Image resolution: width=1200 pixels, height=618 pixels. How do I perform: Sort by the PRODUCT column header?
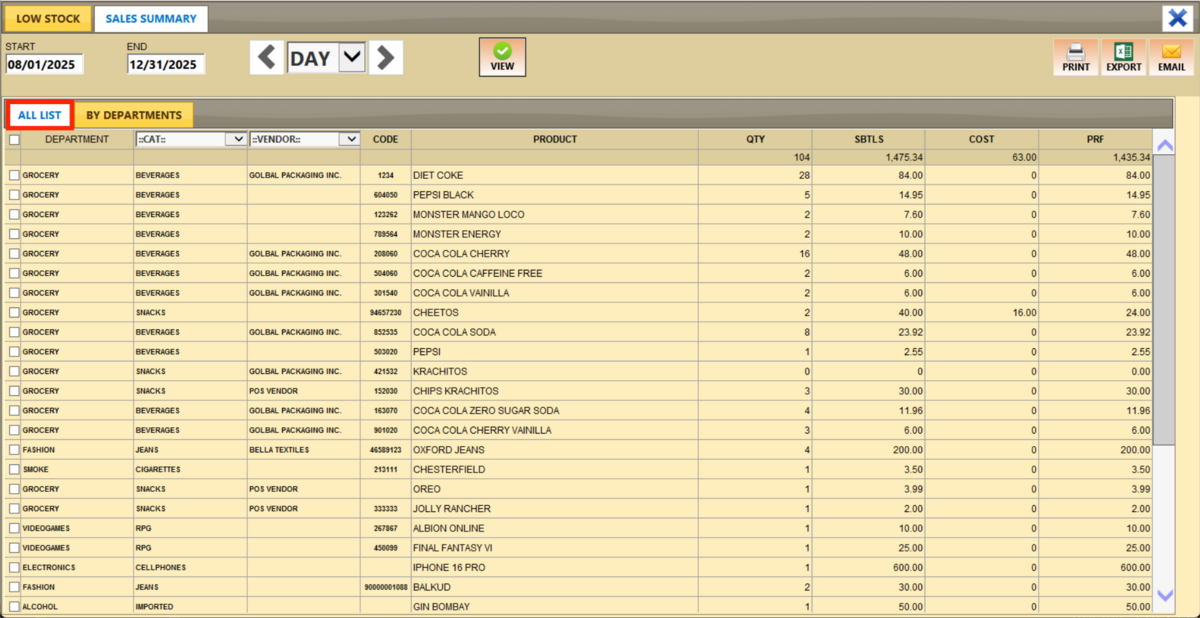point(555,139)
